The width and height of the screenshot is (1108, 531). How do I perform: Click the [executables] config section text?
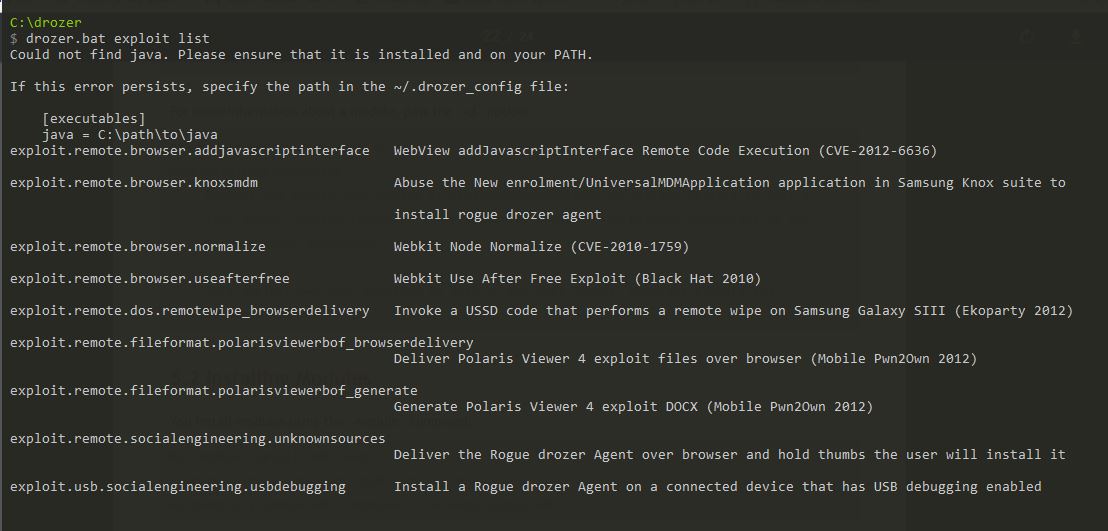pos(93,118)
